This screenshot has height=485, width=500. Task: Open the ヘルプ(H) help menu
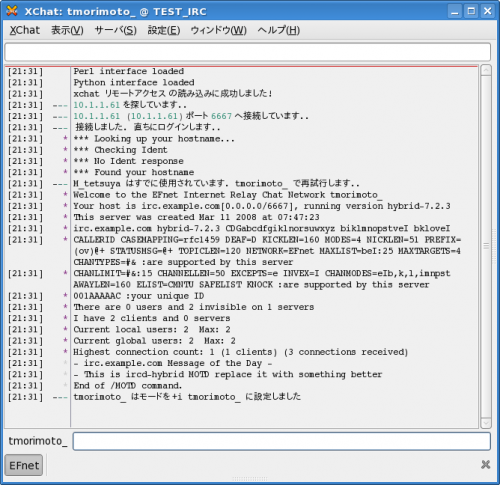pos(278,30)
